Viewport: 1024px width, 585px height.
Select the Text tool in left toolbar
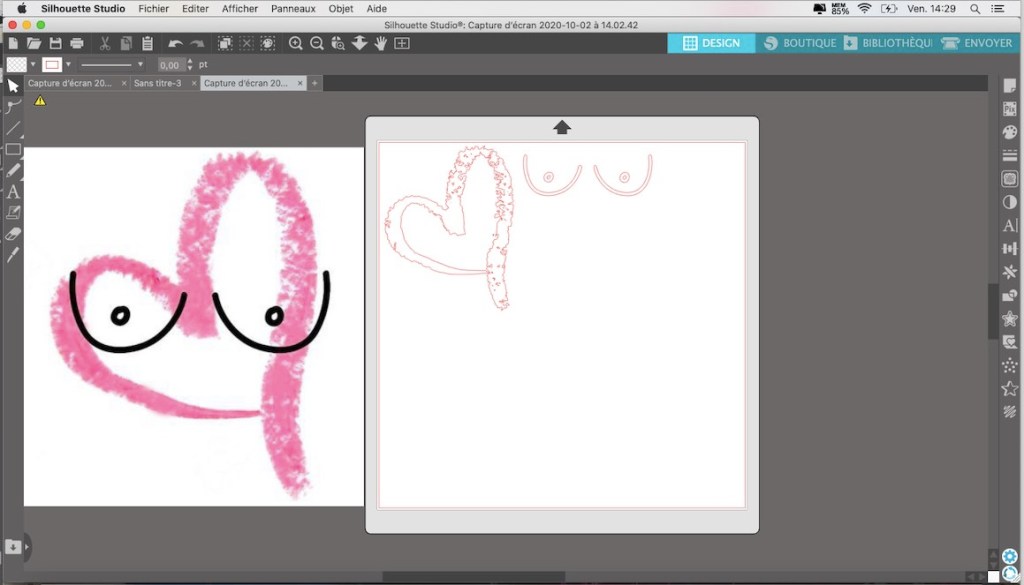click(x=13, y=191)
